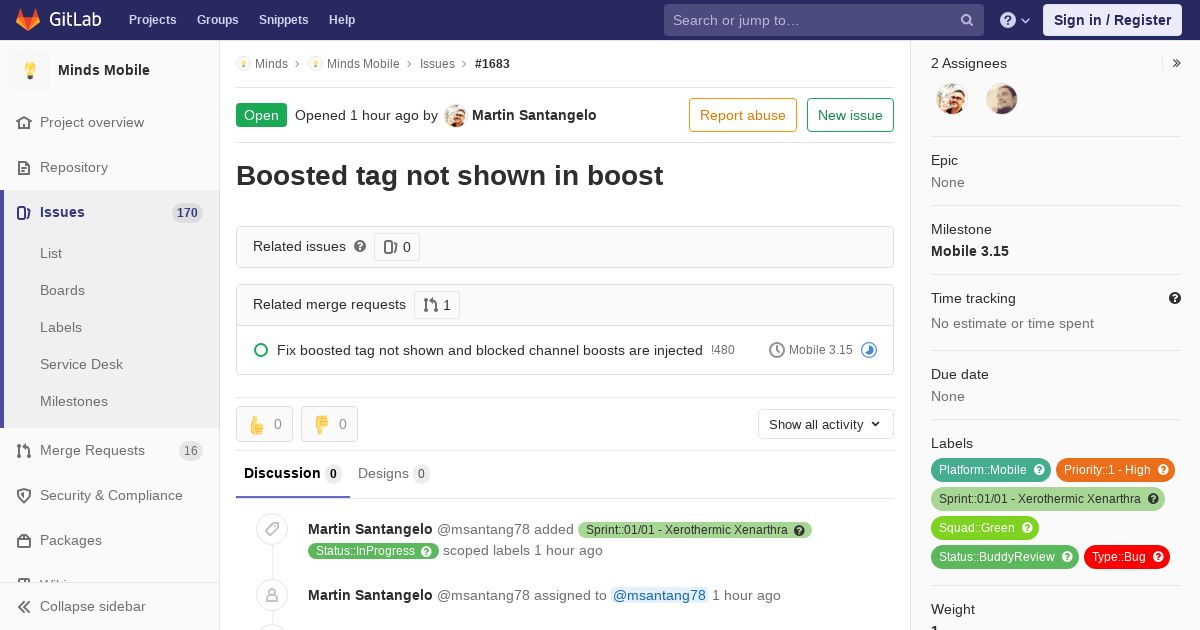Viewport: 1200px width, 630px height.
Task: Open the Groups menu
Action: (x=217, y=20)
